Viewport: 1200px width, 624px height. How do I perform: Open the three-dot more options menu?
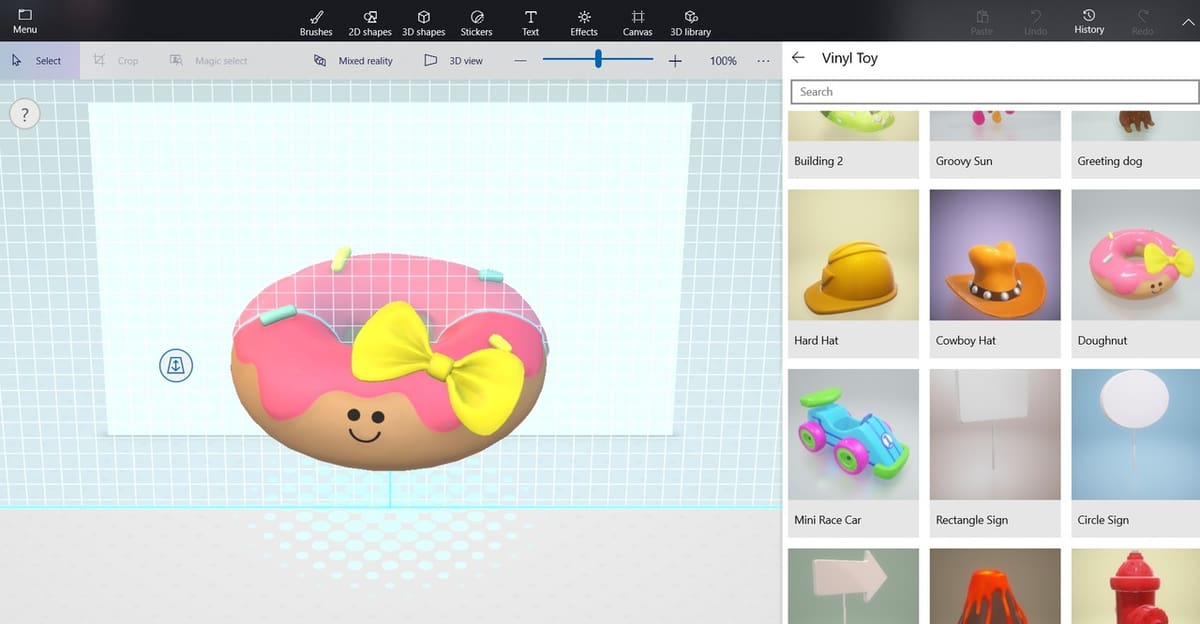pos(763,61)
